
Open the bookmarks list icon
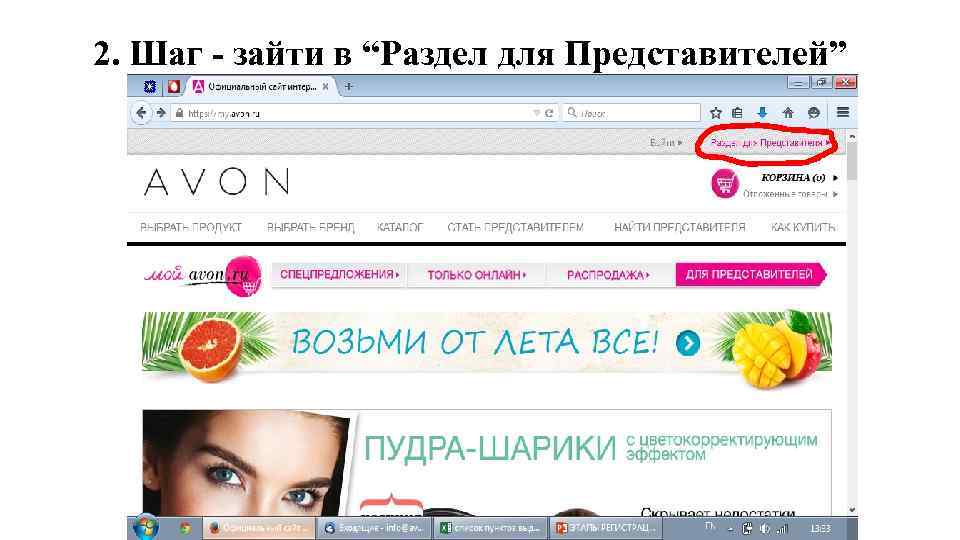tap(738, 113)
